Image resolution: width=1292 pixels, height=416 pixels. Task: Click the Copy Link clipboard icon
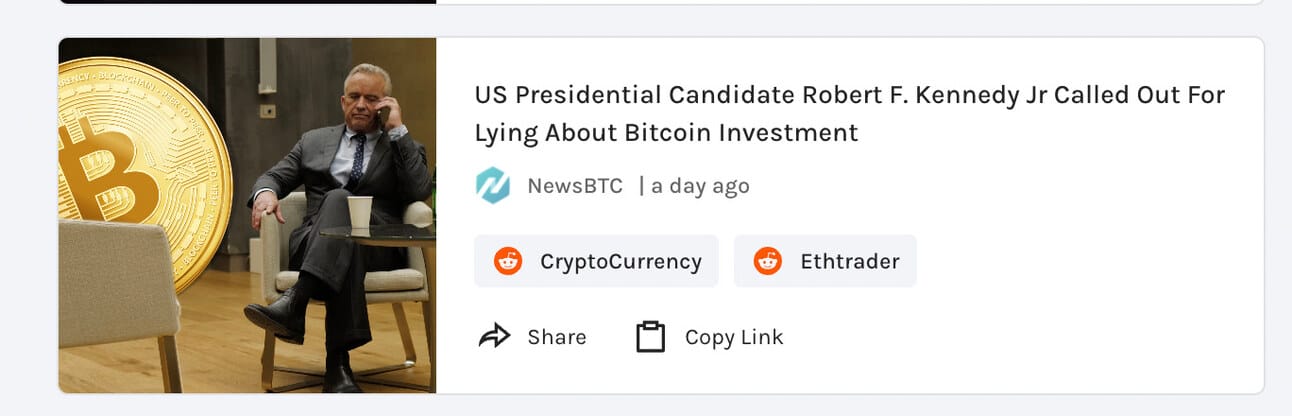tap(650, 337)
